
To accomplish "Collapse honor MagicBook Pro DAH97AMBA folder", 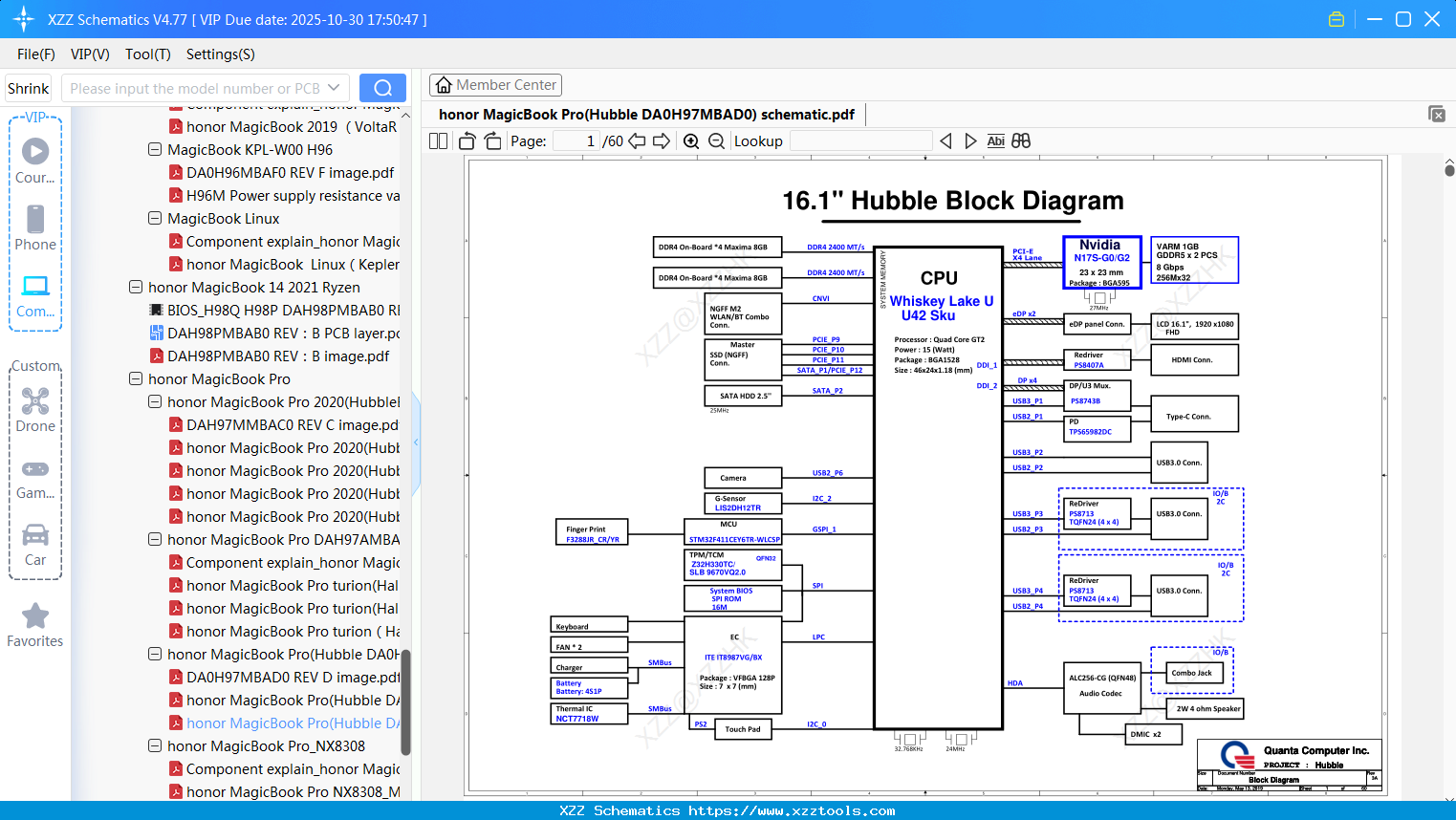I will (155, 539).
